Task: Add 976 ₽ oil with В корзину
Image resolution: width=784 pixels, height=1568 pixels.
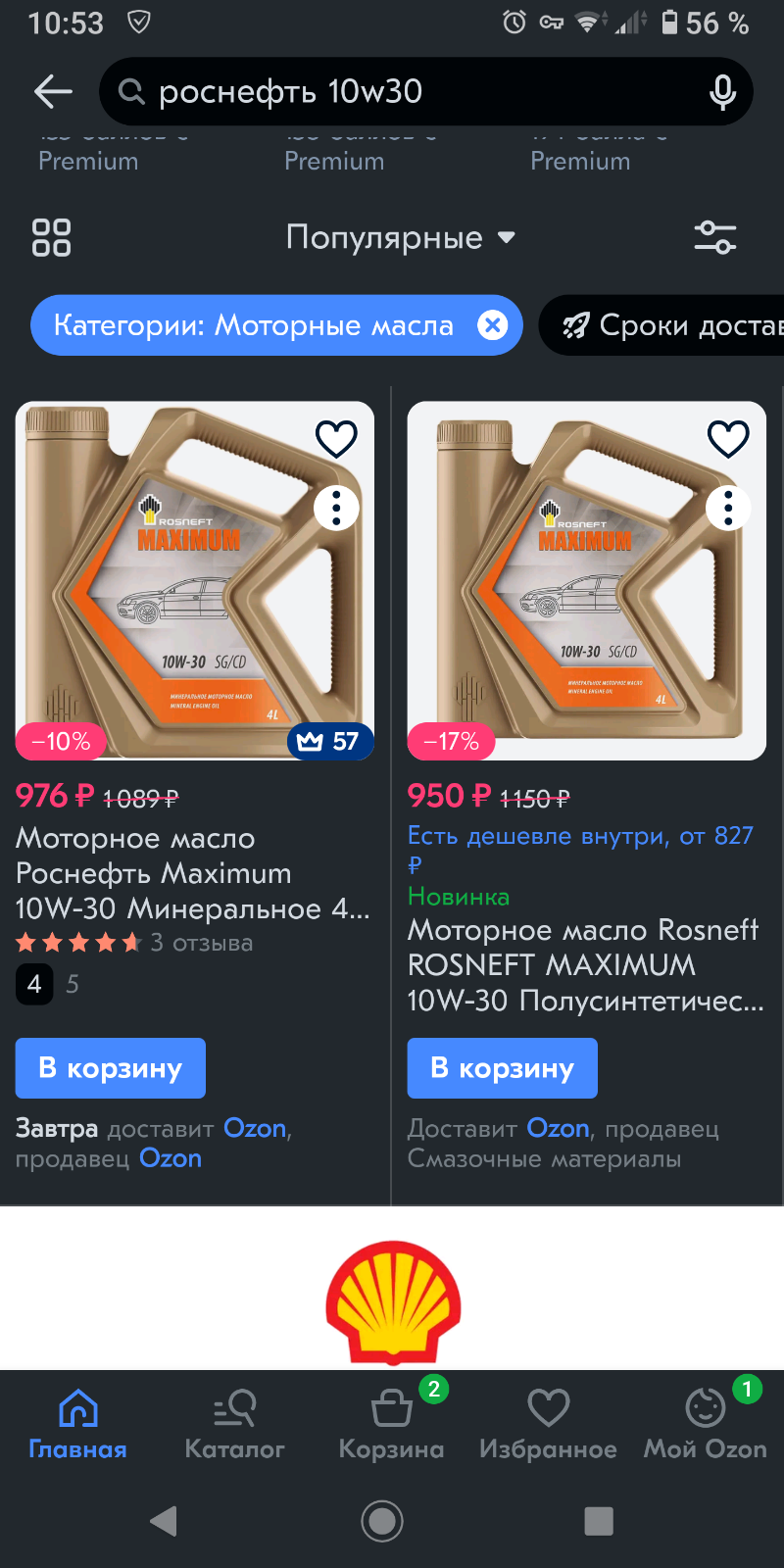Action: [x=111, y=1068]
